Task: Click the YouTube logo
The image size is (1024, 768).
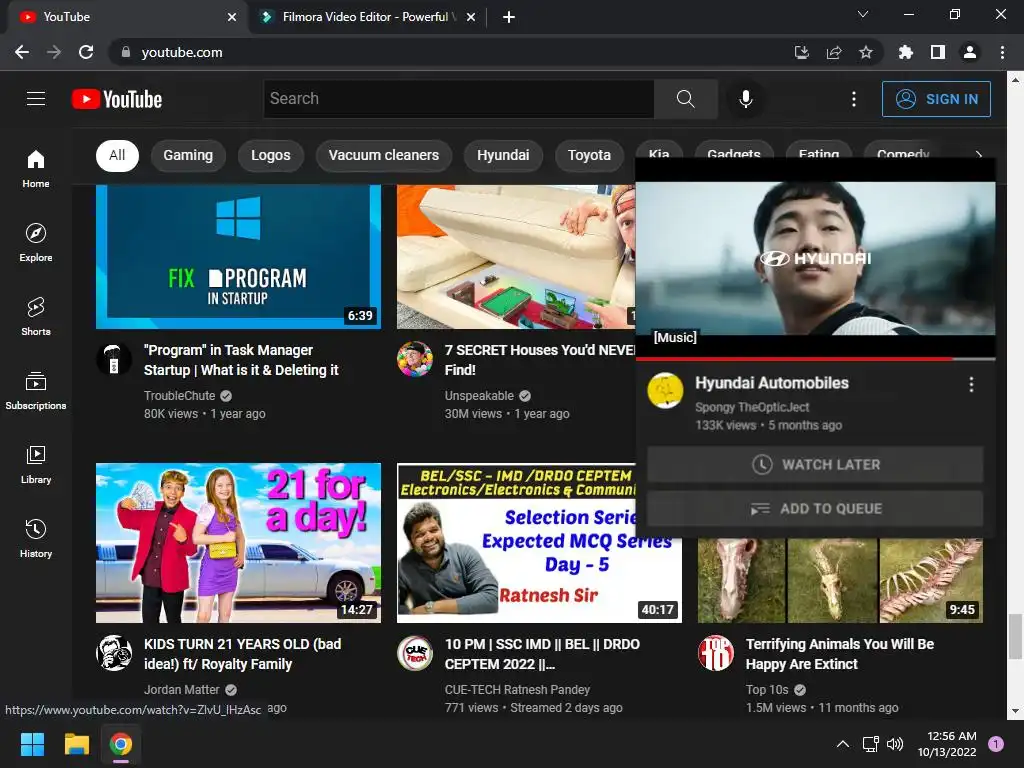Action: [117, 99]
